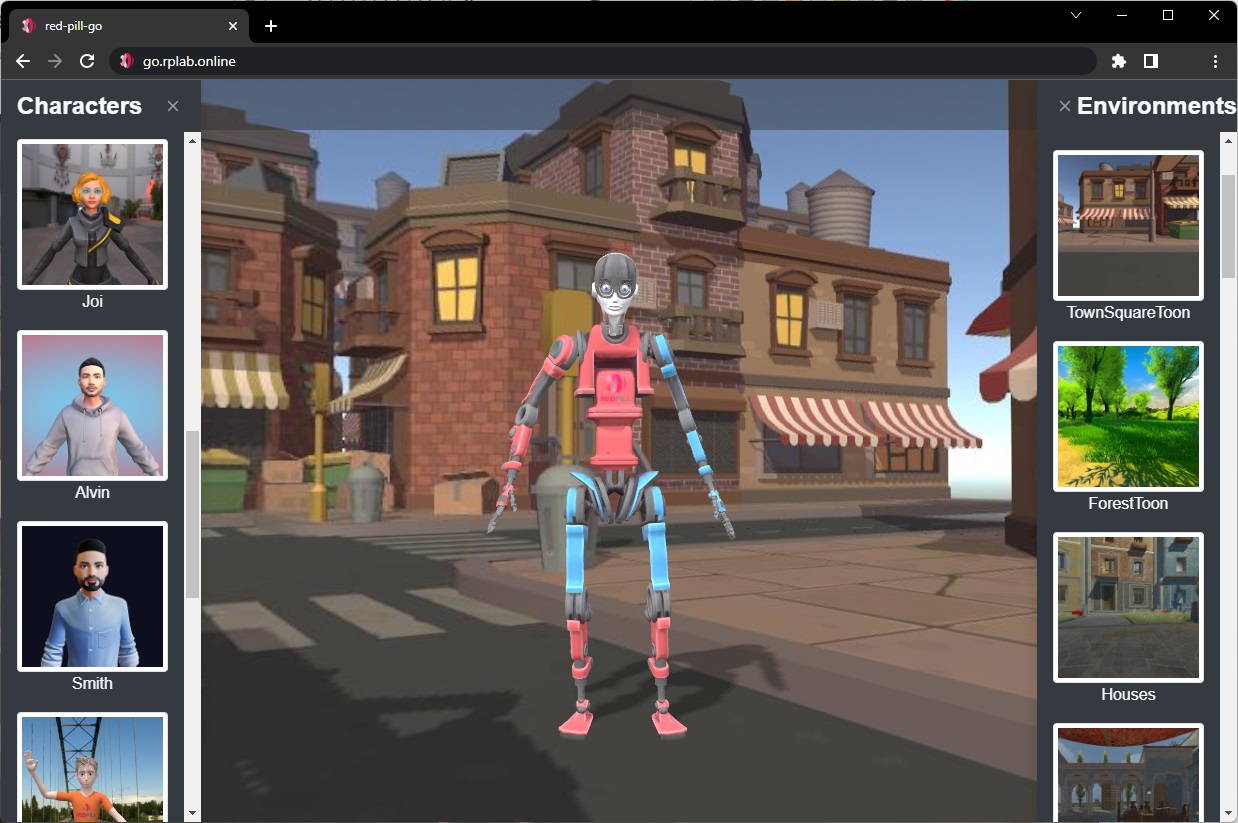Open the browser extensions puzzle icon

pyautogui.click(x=1119, y=61)
